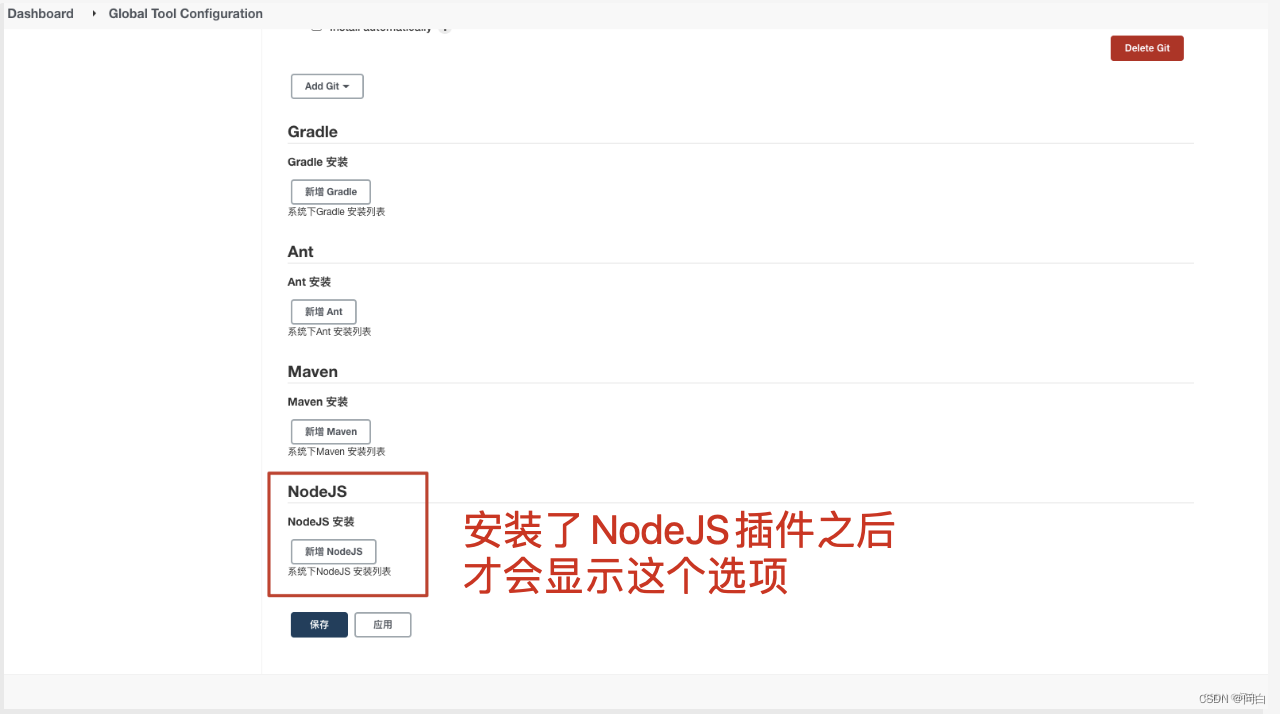Open the Install automatically help icon
This screenshot has height=714, width=1280.
pos(446,27)
